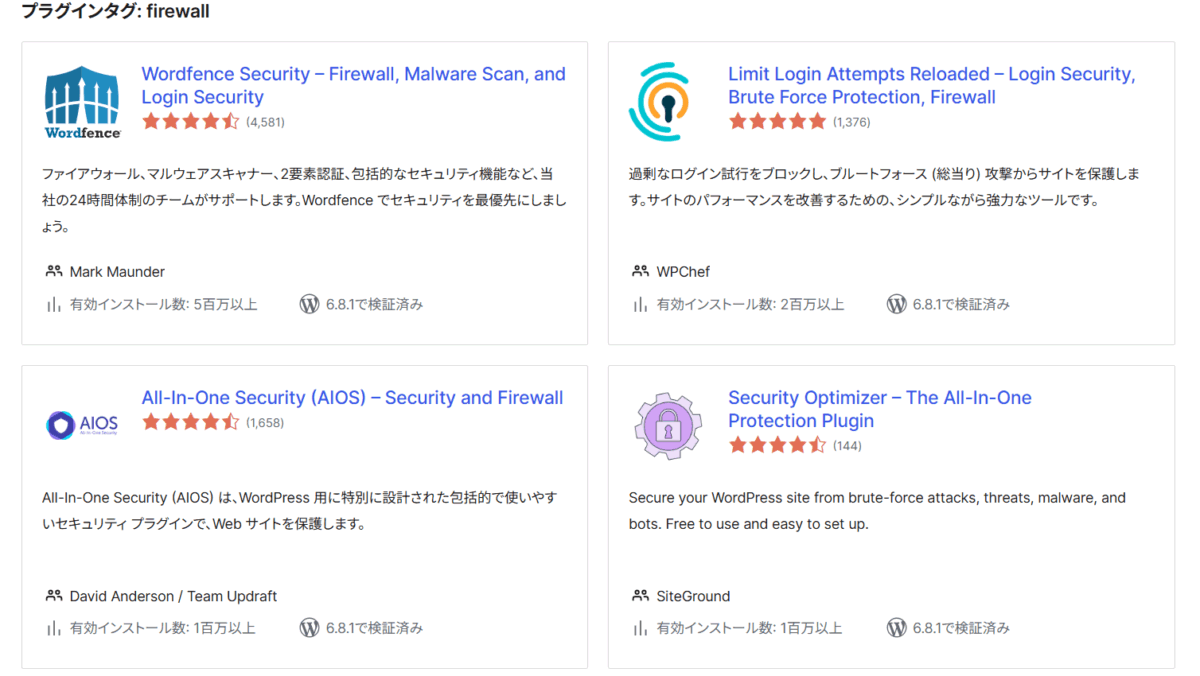Click Security Optimizer star rating with 144 reviews

pos(778,446)
